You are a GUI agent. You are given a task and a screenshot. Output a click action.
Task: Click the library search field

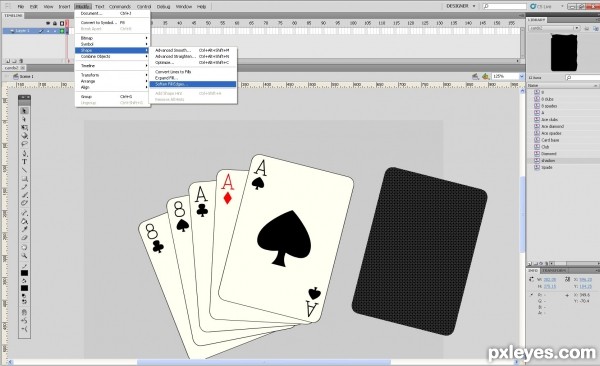(584, 78)
